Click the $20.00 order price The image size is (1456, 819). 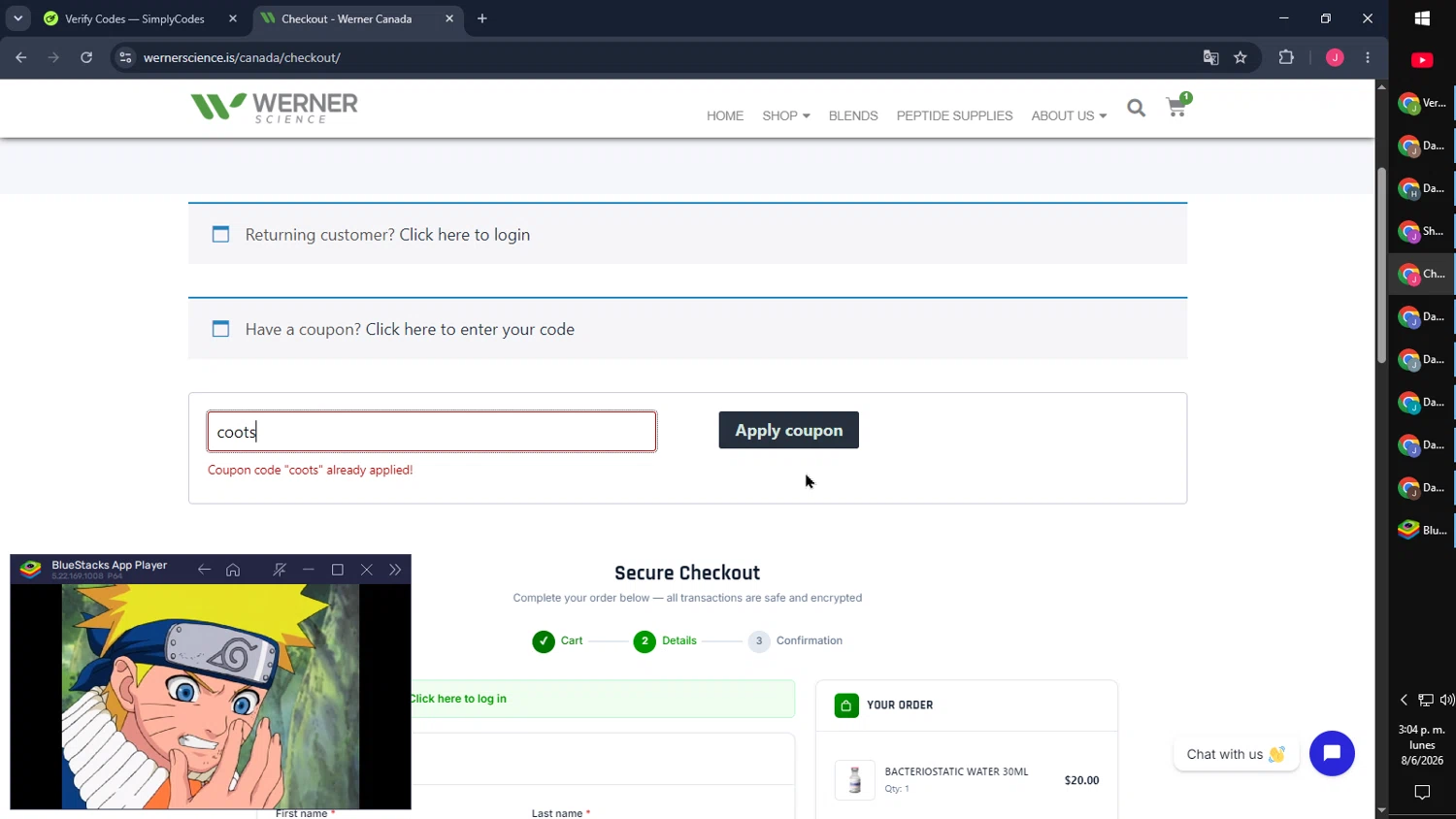(x=1081, y=780)
